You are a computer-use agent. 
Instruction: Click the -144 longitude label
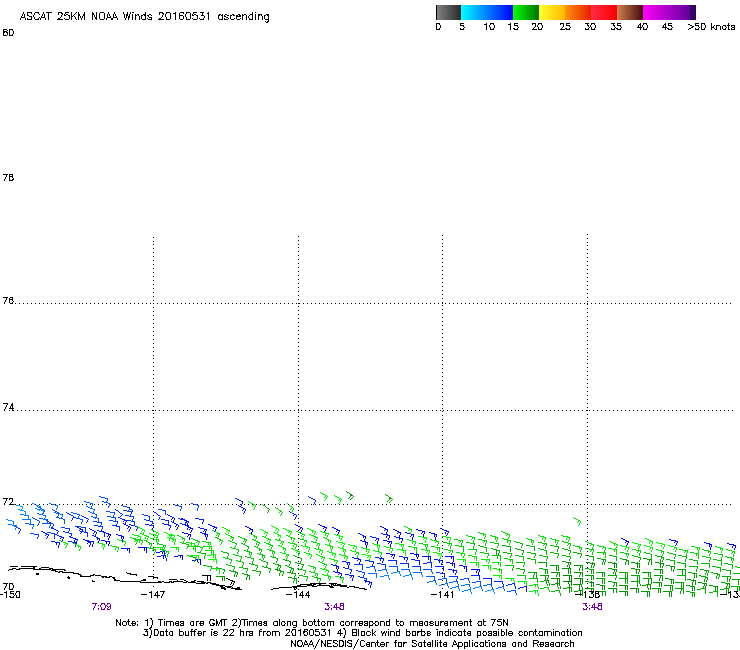[298, 595]
